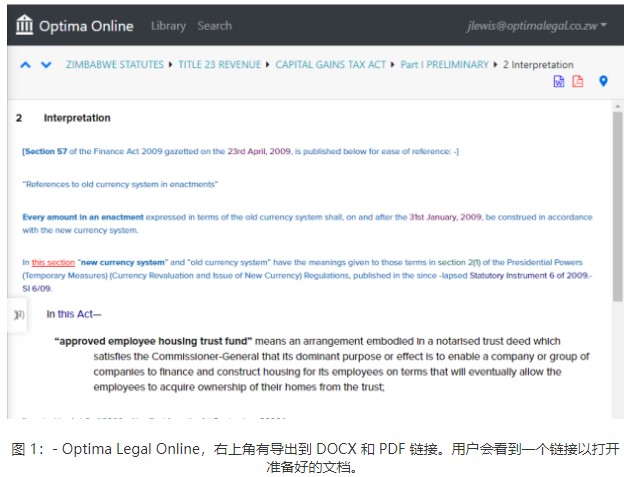Follow the red 'this section' link

click(x=53, y=262)
